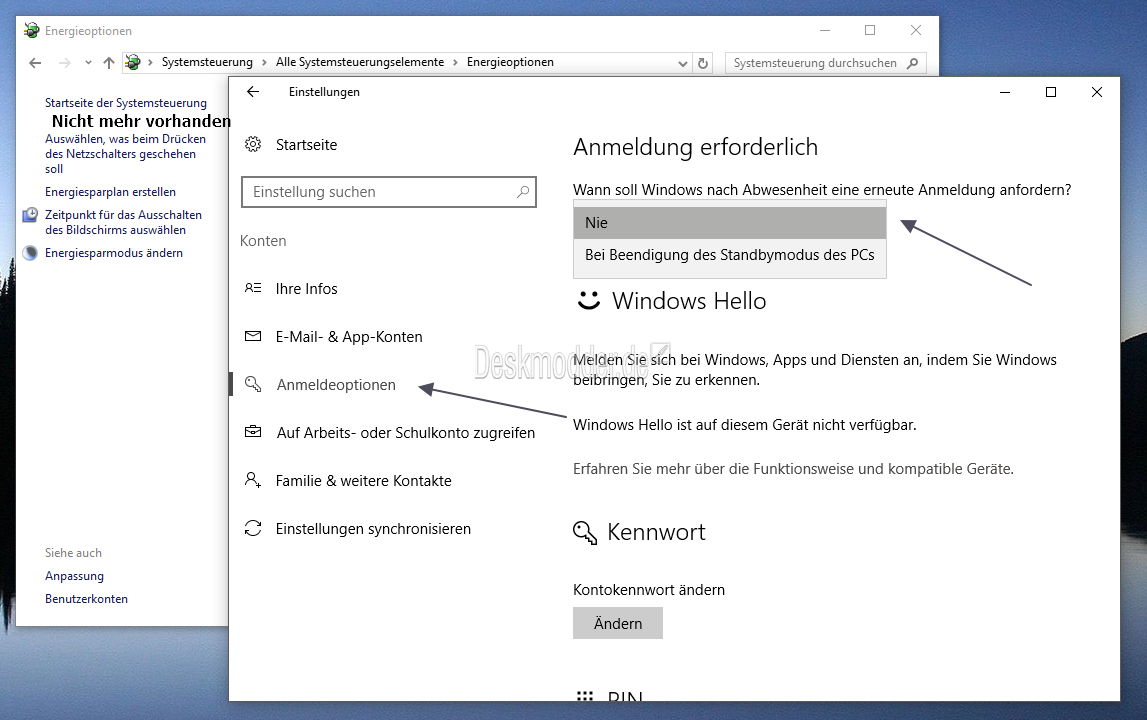Open Einstellungen synchronisieren page
This screenshot has height=720, width=1147.
coord(373,528)
